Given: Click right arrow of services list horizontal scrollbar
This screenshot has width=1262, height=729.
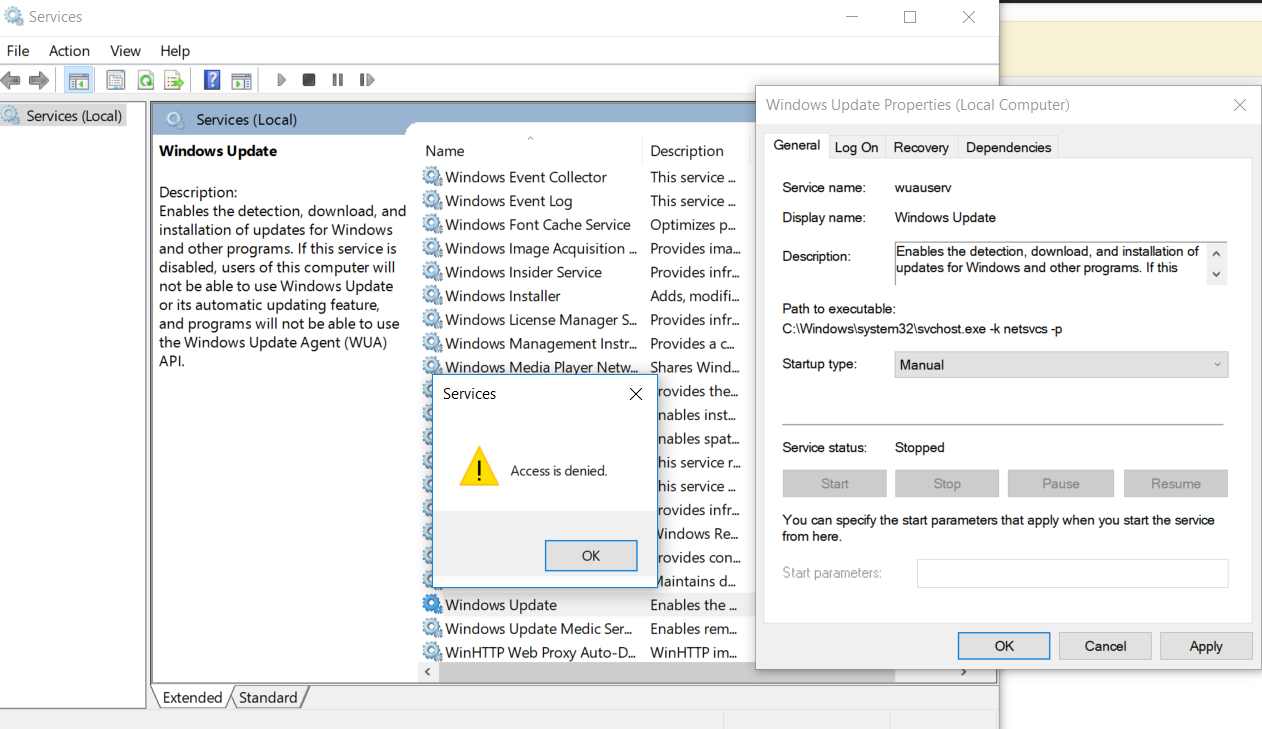Looking at the screenshot, I should [x=963, y=672].
